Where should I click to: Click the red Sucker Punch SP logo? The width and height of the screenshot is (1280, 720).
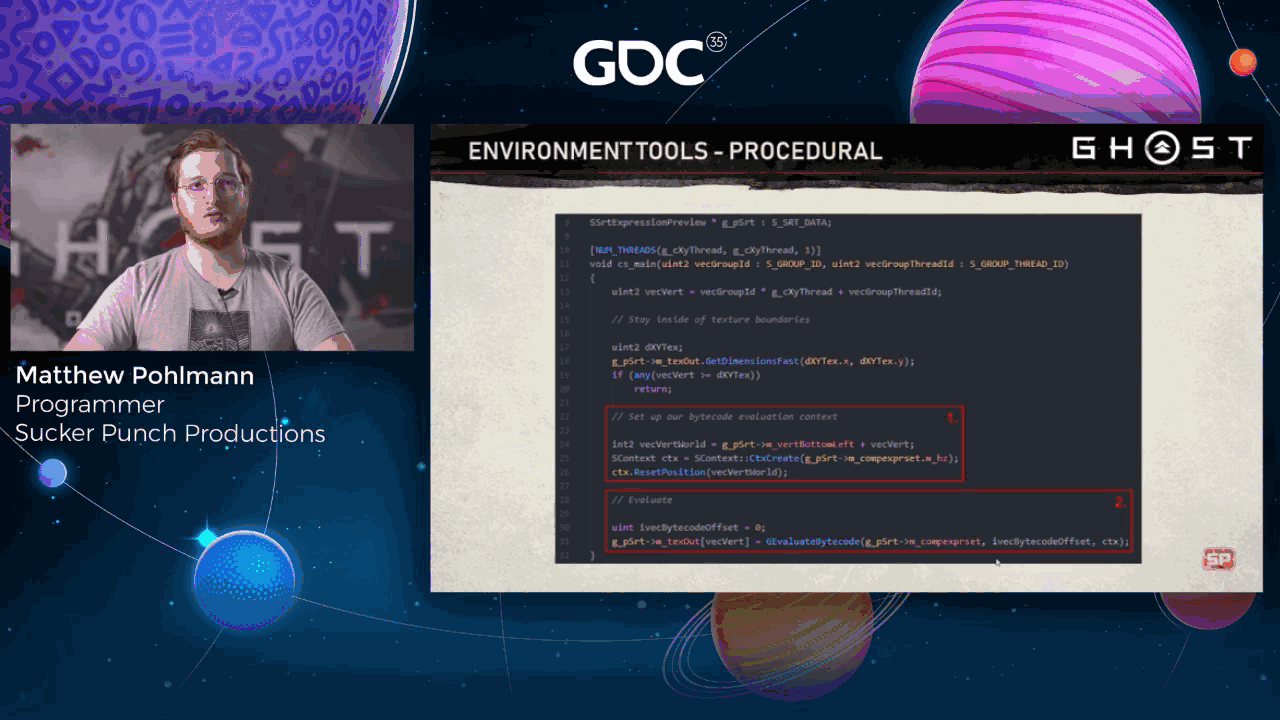point(1218,560)
